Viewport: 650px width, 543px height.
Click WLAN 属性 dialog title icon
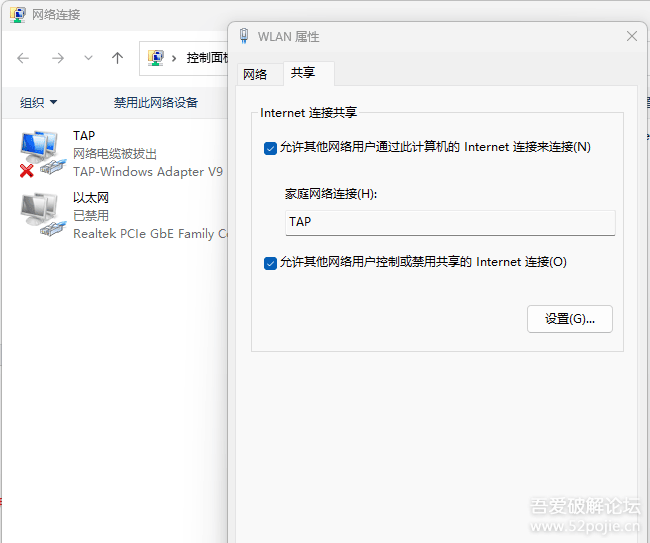[244, 36]
